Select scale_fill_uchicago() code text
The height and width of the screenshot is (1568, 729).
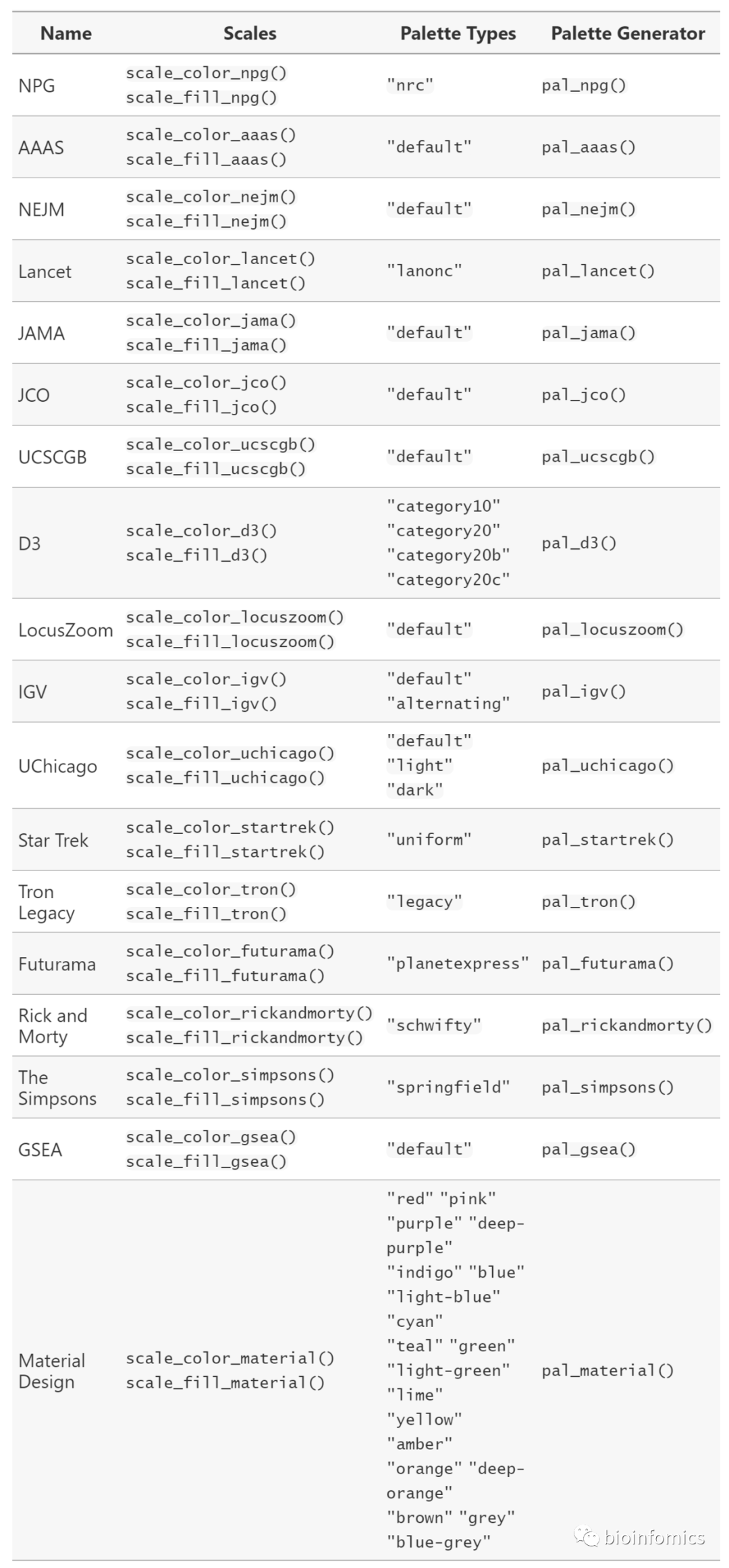click(x=225, y=778)
